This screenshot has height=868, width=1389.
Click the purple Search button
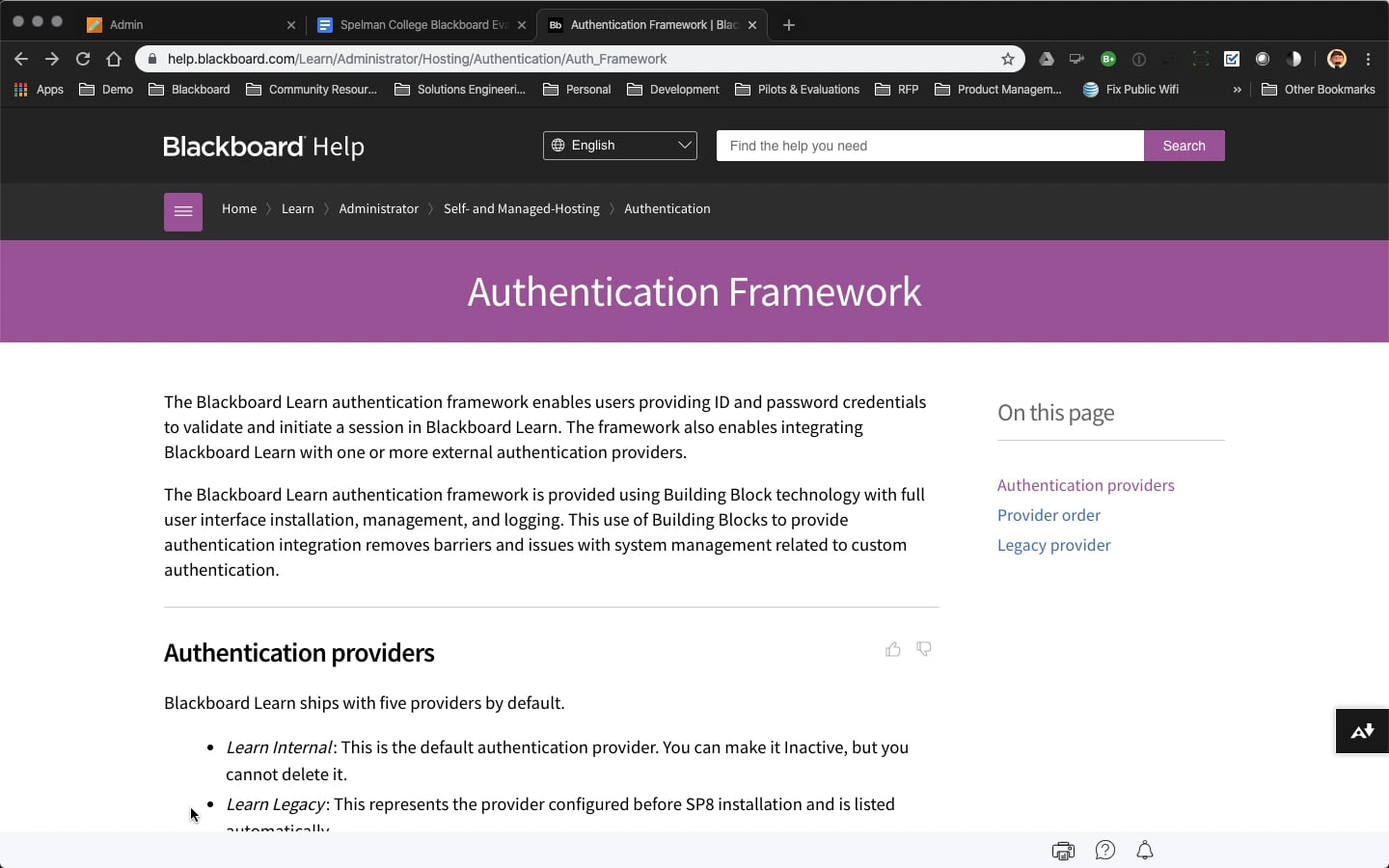(x=1185, y=146)
